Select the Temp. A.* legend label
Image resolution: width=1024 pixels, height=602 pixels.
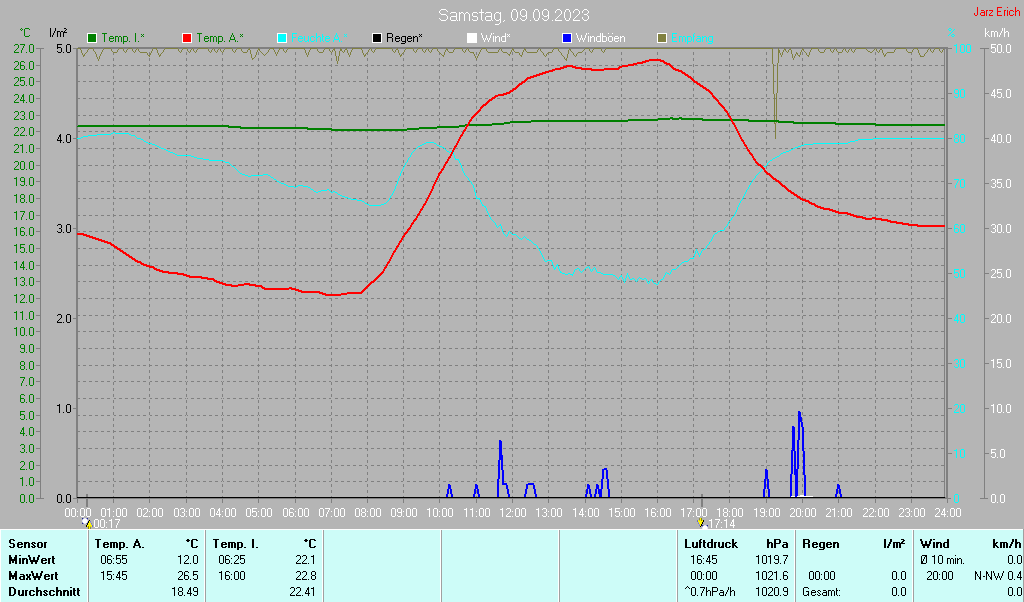tap(220, 39)
